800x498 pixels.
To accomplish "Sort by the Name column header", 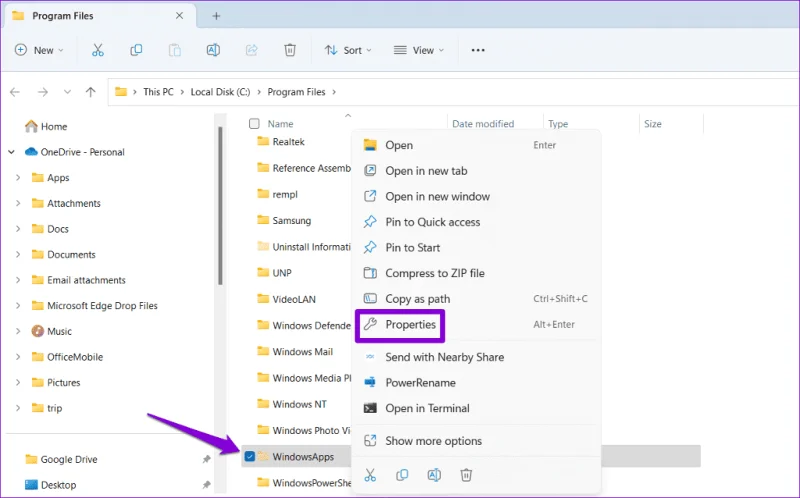I will pyautogui.click(x=281, y=123).
